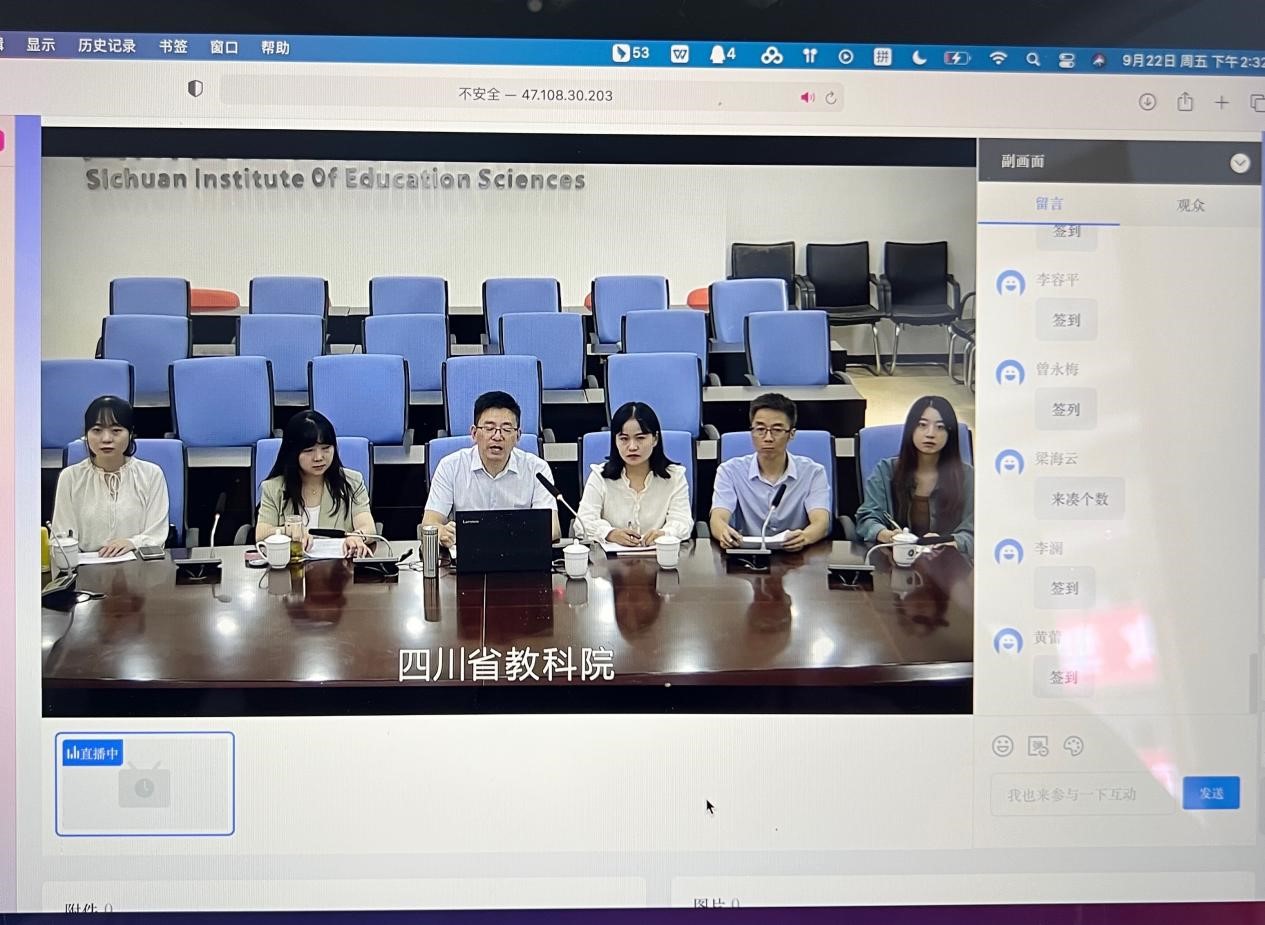Open Spotlight search magnifier icon
The width and height of the screenshot is (1265, 925).
(x=1033, y=59)
